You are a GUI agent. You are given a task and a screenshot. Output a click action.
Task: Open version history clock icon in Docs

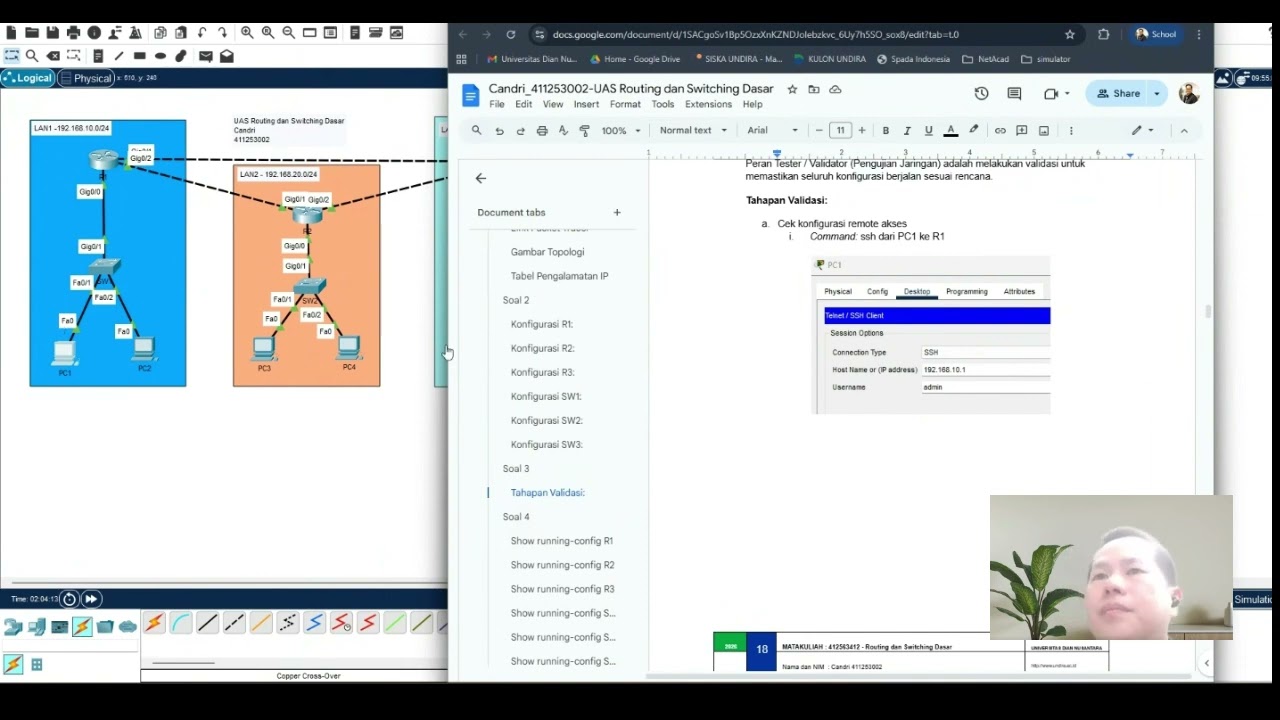coord(981,93)
